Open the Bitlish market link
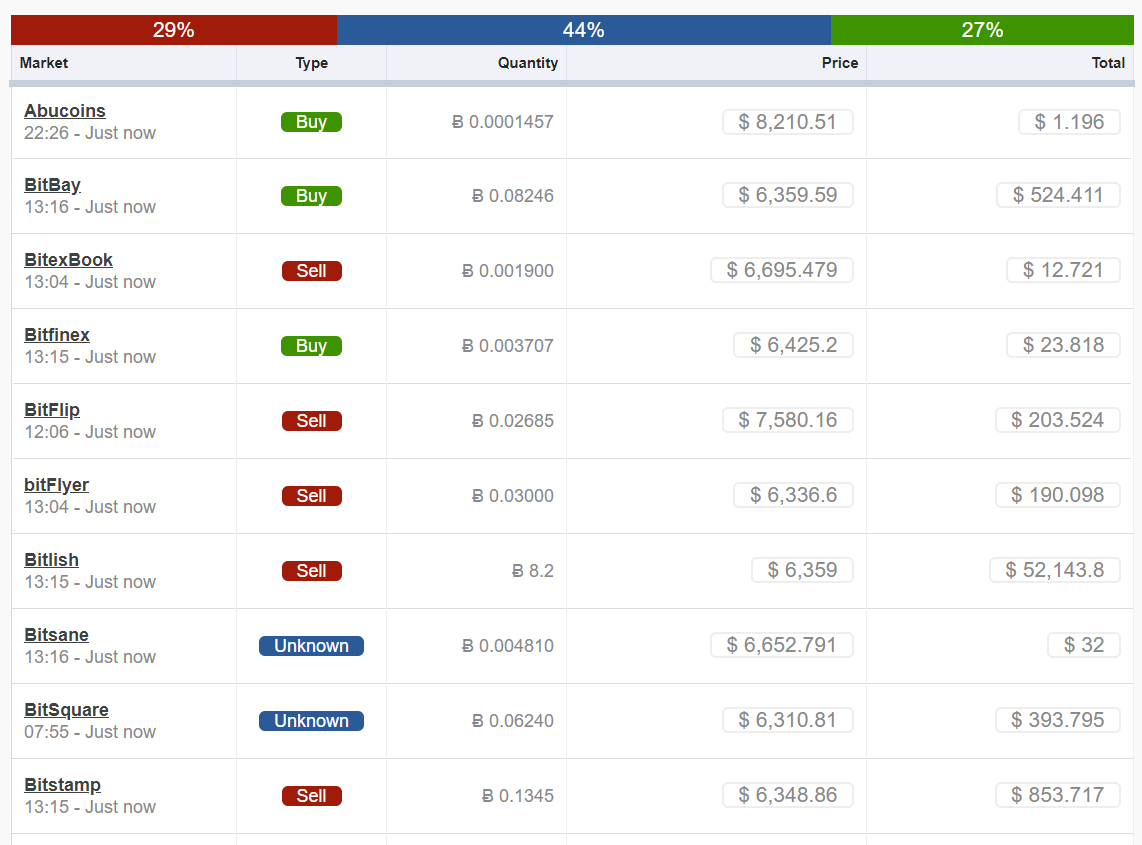Viewport: 1142px width, 845px height. pos(51,560)
